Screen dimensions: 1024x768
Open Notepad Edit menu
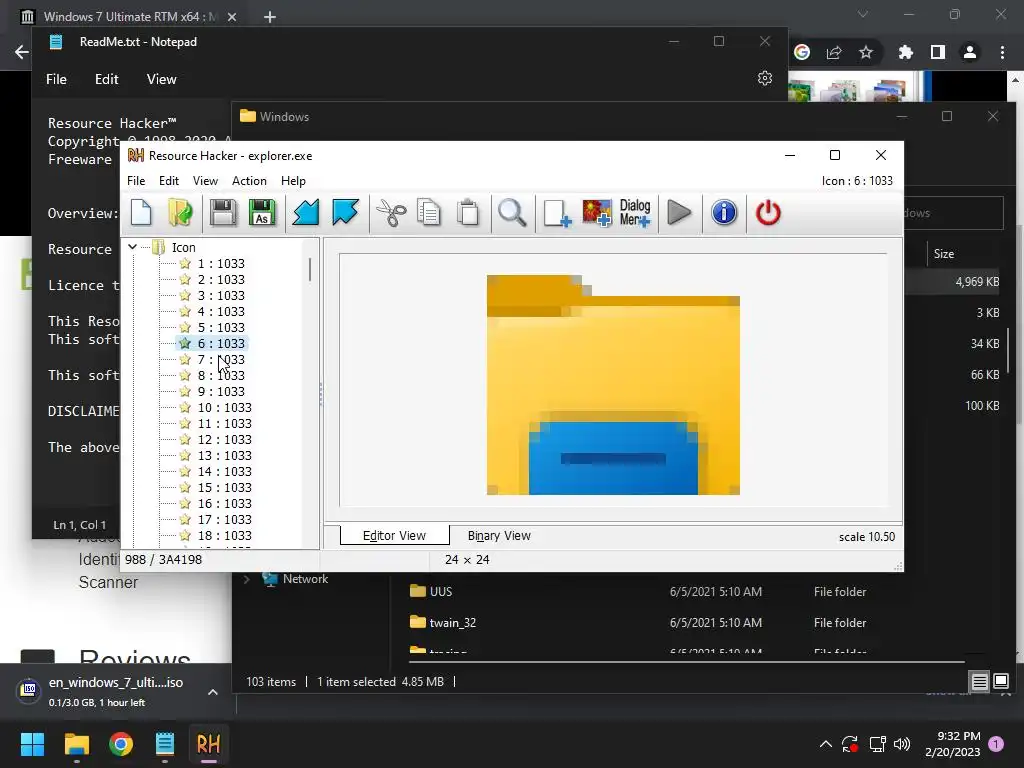[x=106, y=79]
